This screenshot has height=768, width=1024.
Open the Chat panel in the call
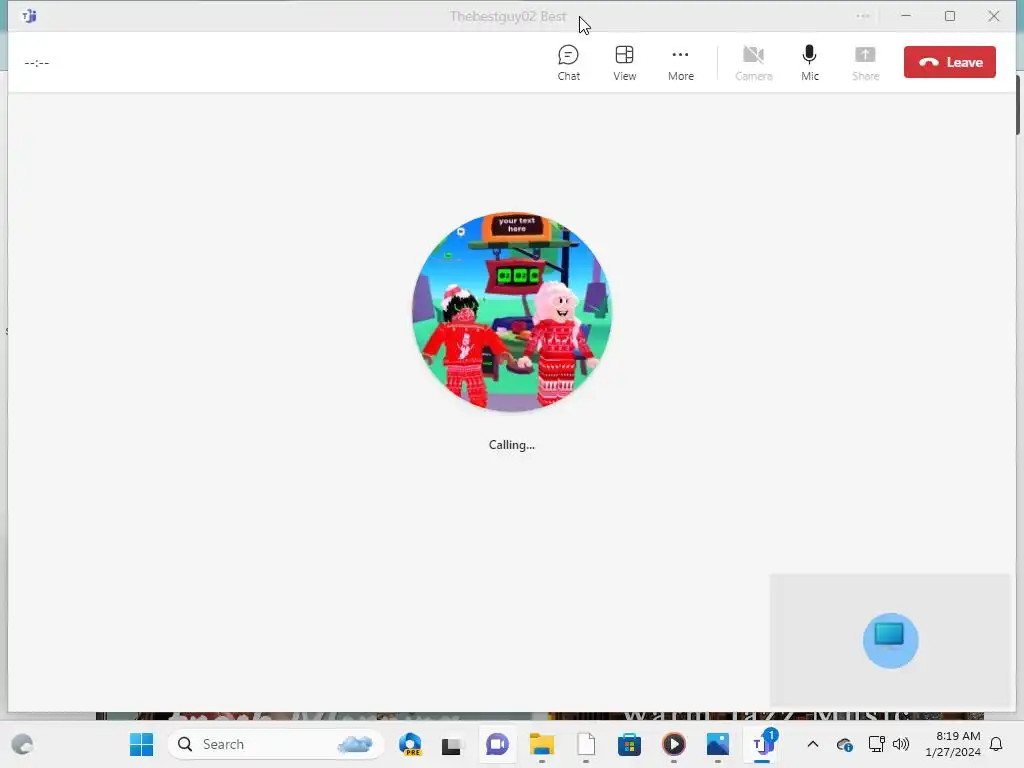tap(568, 63)
